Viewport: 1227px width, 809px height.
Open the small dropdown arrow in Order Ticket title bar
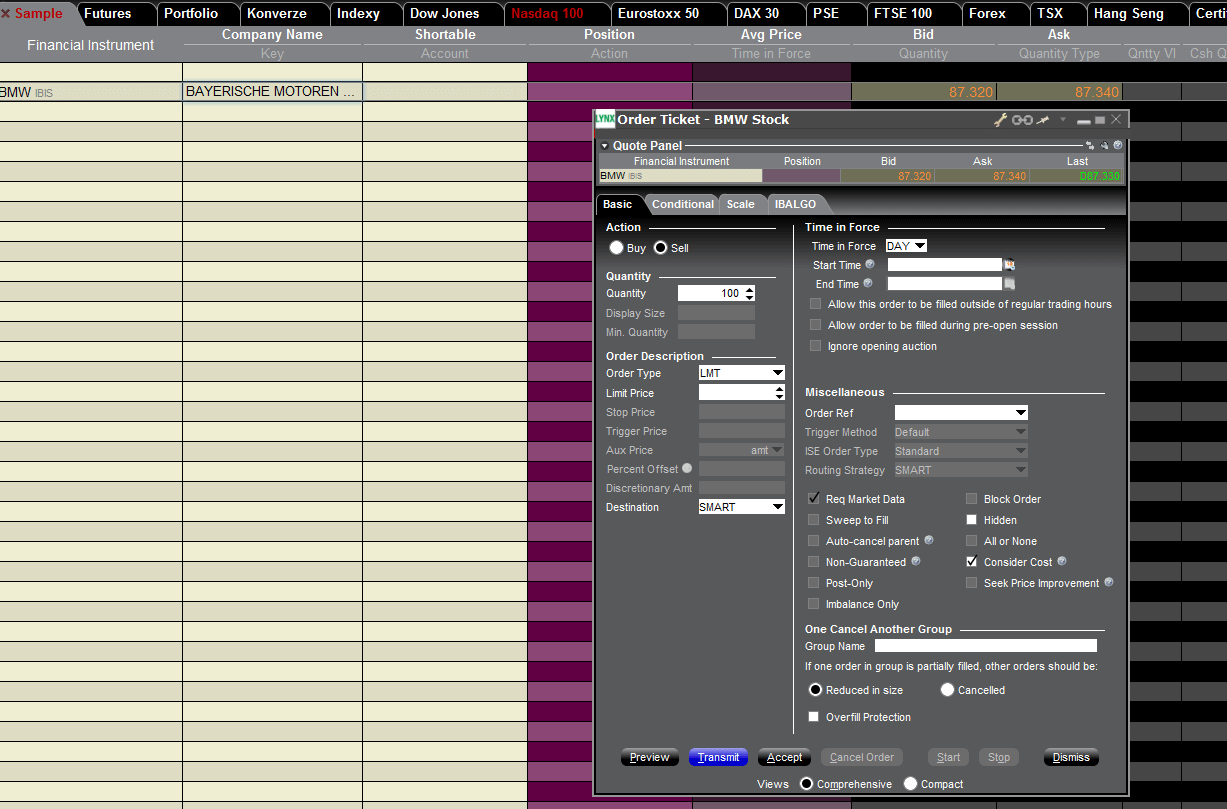(x=1063, y=120)
